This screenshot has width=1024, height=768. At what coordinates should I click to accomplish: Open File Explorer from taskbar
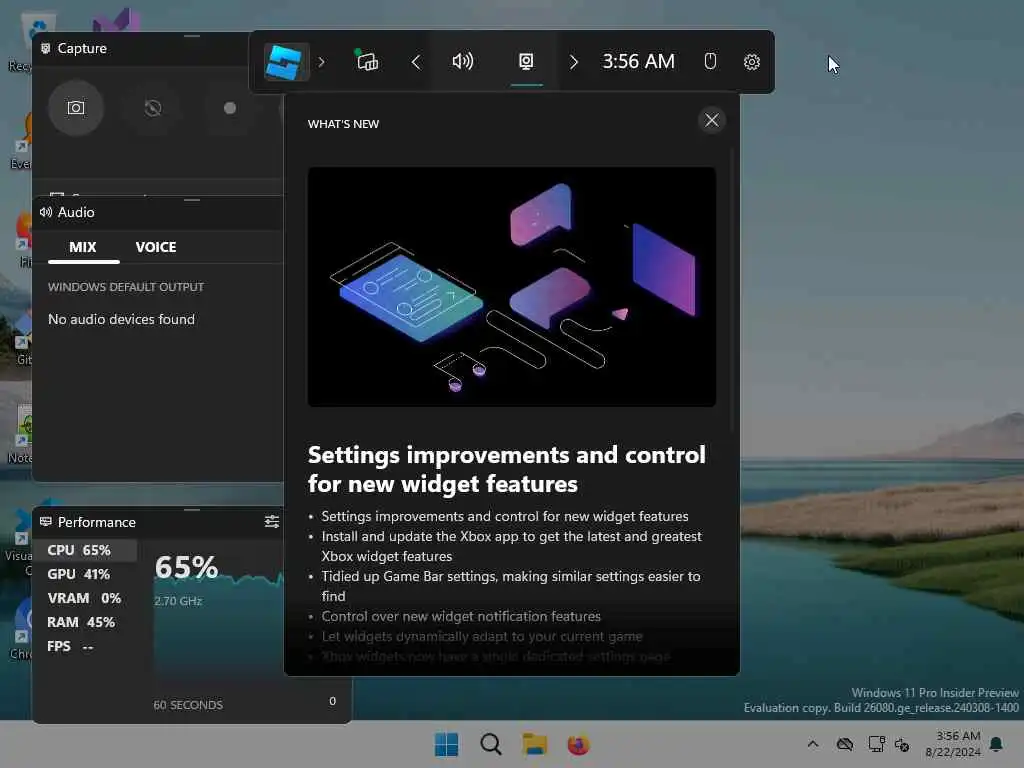pyautogui.click(x=534, y=744)
